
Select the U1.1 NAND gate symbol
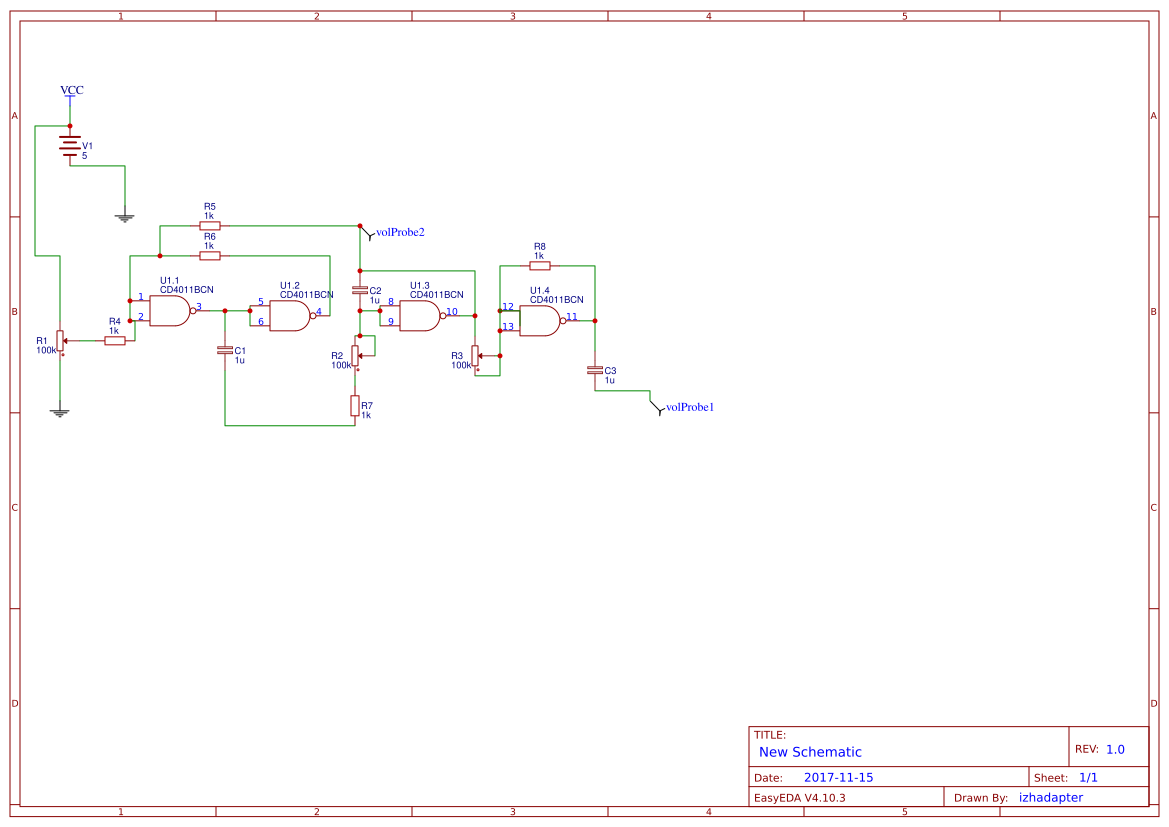tap(171, 311)
